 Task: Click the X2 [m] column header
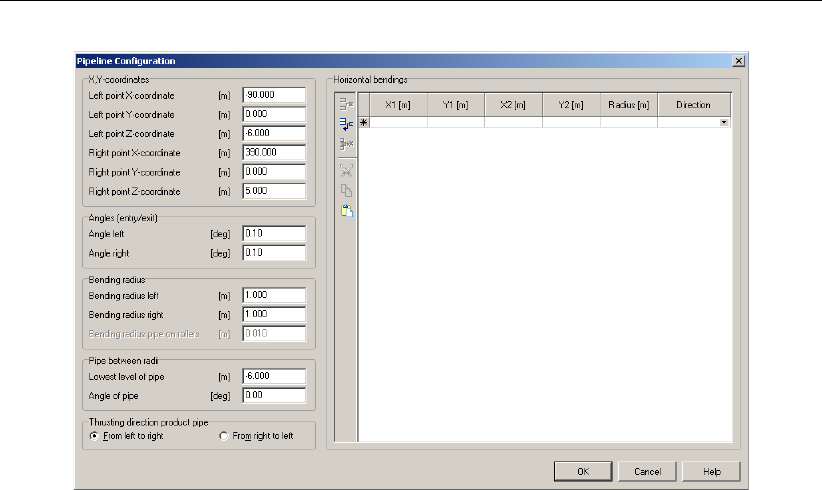pos(513,105)
